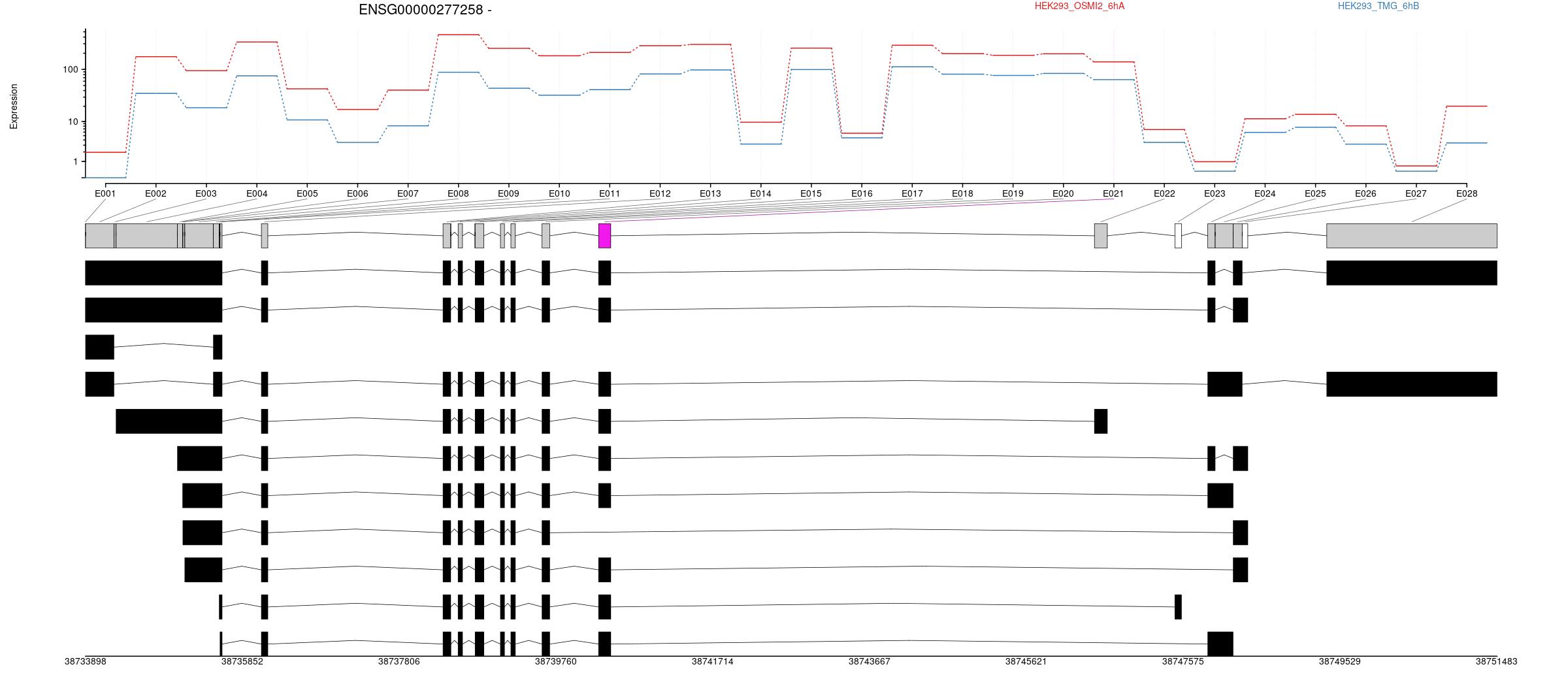
Task: Click genomic coordinate 38749529
Action: click(x=1340, y=661)
